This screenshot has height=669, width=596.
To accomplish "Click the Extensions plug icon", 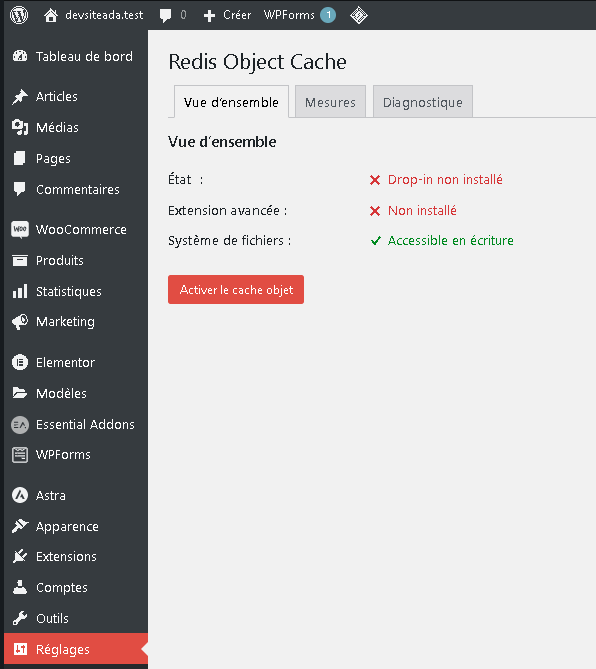I will [x=20, y=556].
